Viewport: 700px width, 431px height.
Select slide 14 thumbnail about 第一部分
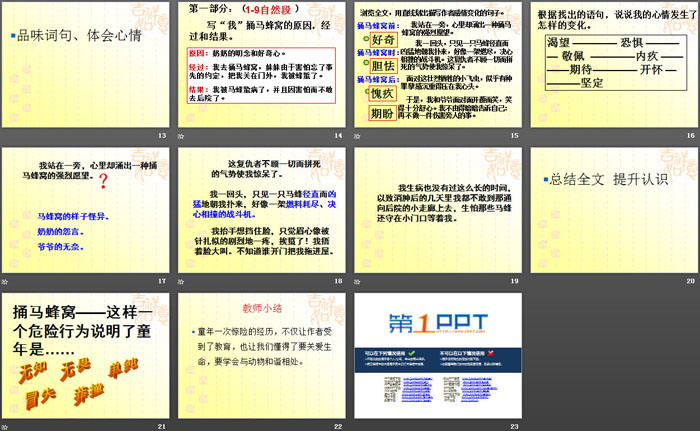point(262,64)
